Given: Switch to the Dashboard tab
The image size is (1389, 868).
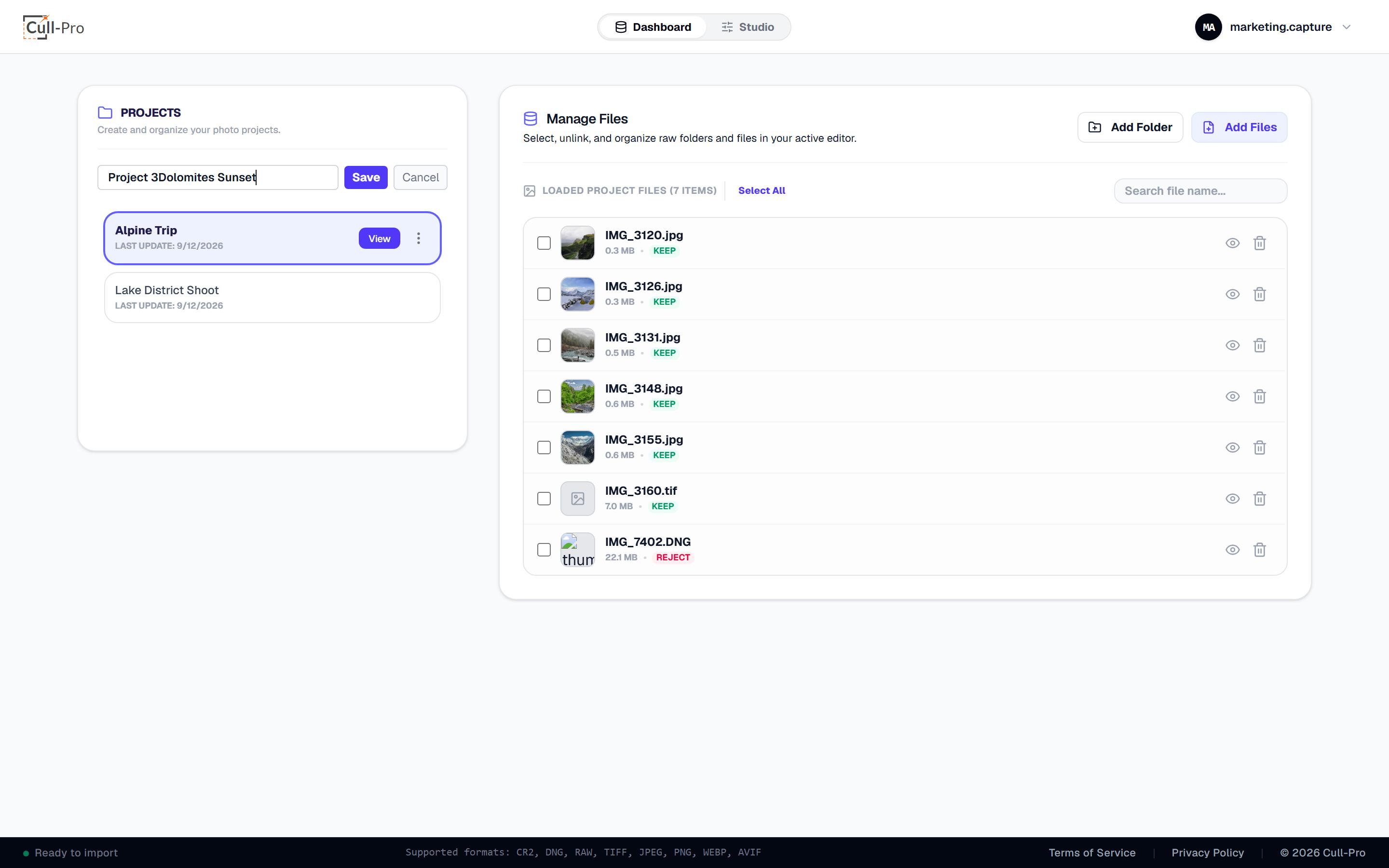Looking at the screenshot, I should pyautogui.click(x=653, y=27).
